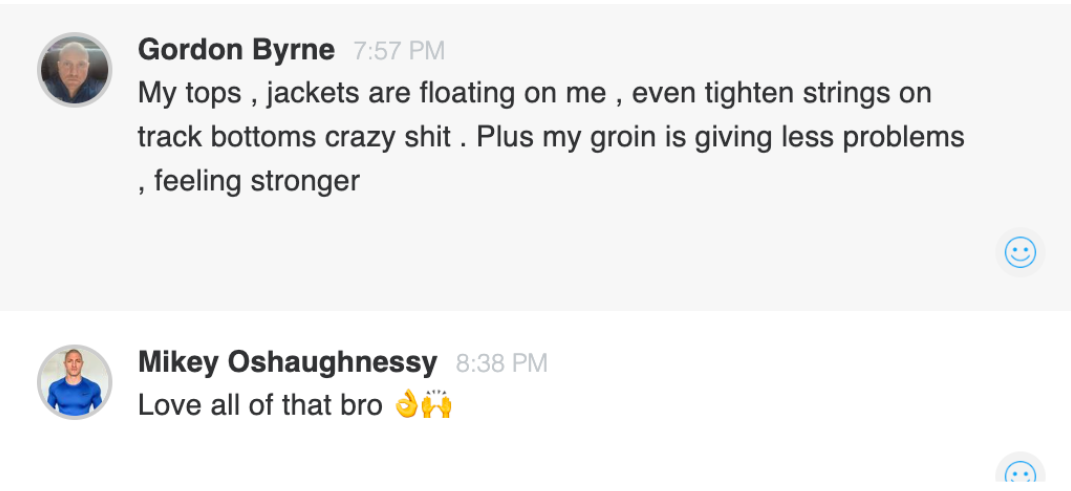
Task: Select the Mikey Oshaughnessy sender name
Action: pyautogui.click(x=287, y=362)
